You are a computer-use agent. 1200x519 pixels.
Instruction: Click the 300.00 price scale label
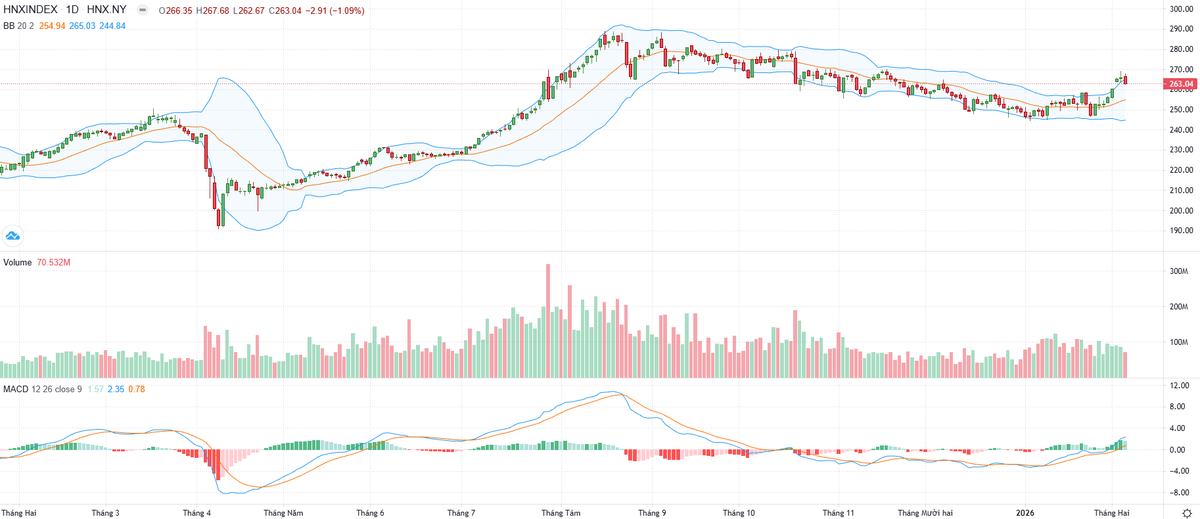[x=1182, y=9]
